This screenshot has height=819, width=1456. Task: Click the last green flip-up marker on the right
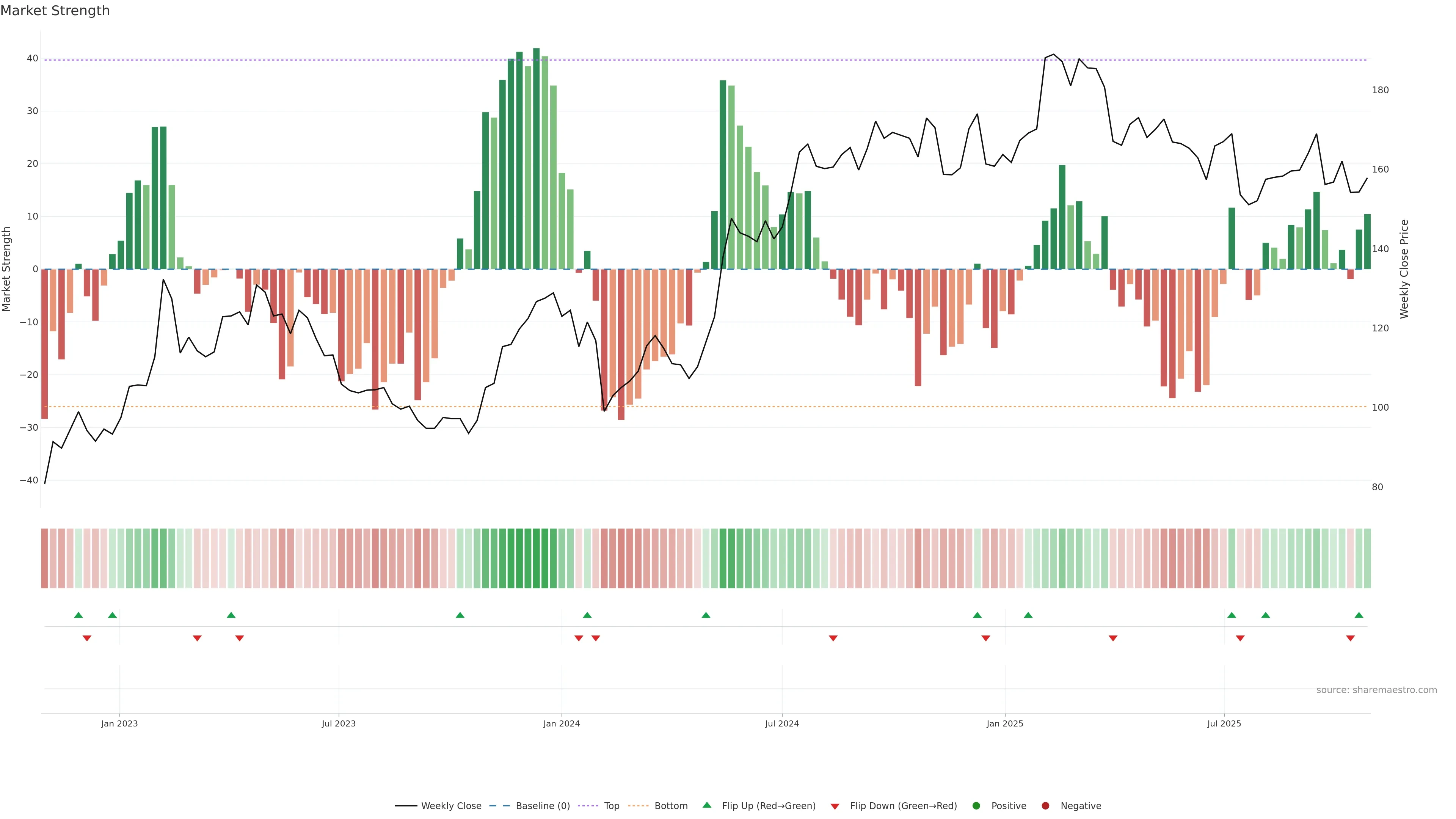pos(1359,615)
